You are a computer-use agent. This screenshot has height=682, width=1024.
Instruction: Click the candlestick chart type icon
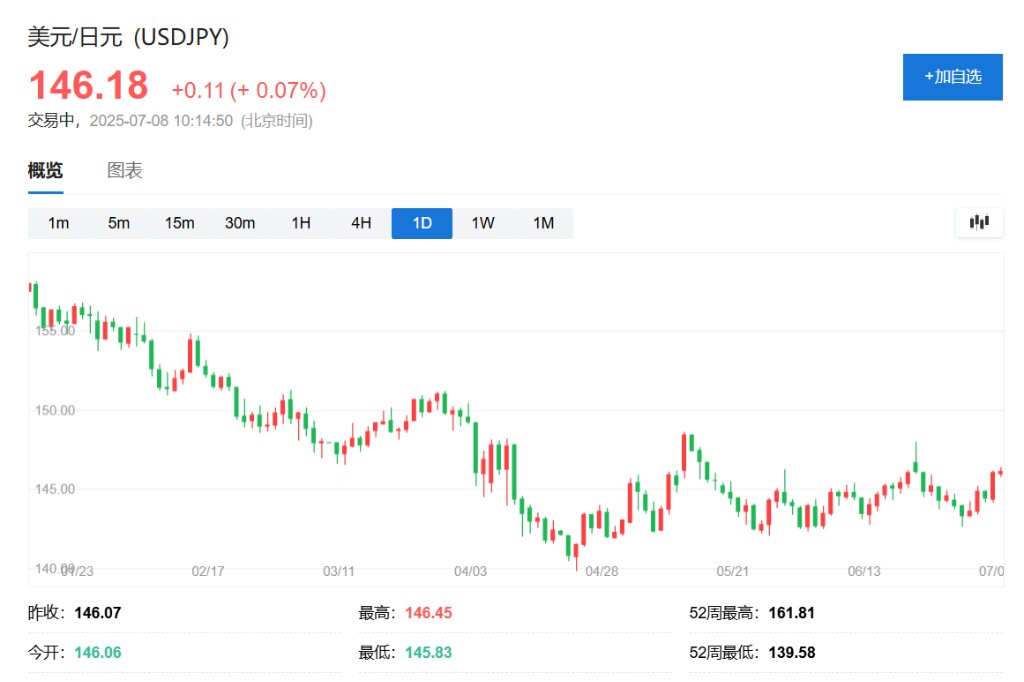tap(979, 222)
